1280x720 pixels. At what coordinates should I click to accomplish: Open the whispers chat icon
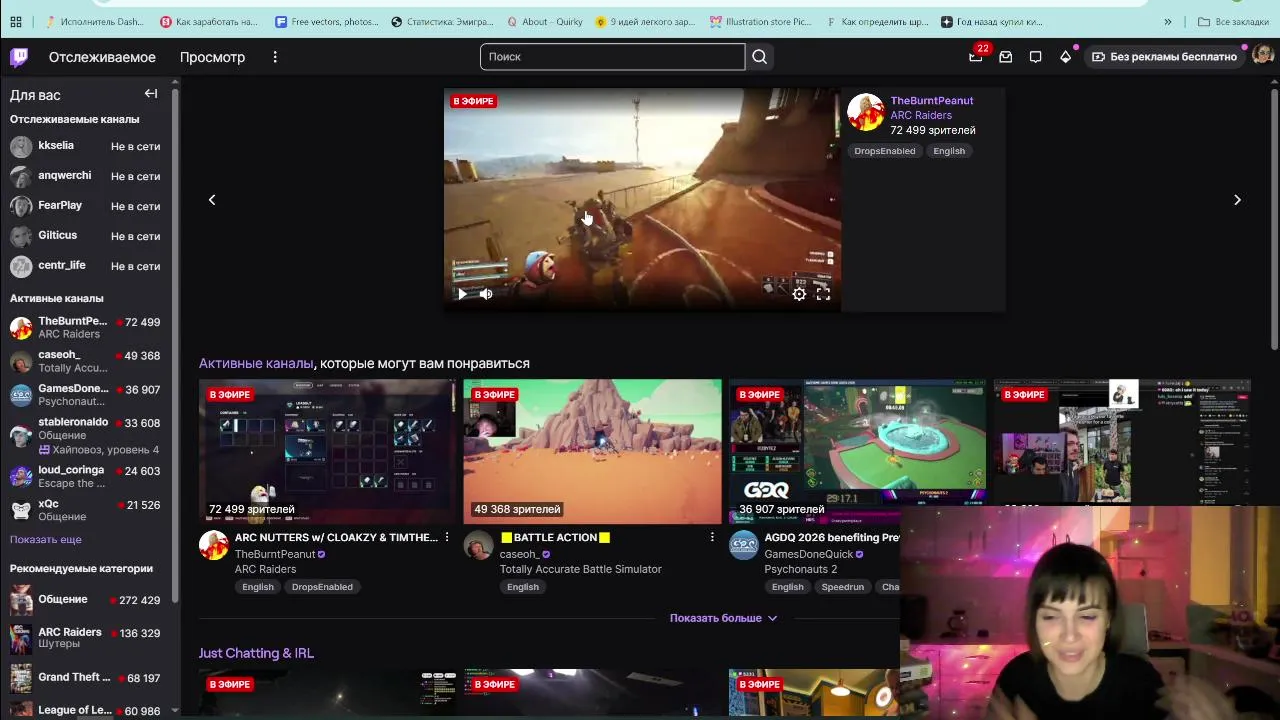click(1036, 57)
